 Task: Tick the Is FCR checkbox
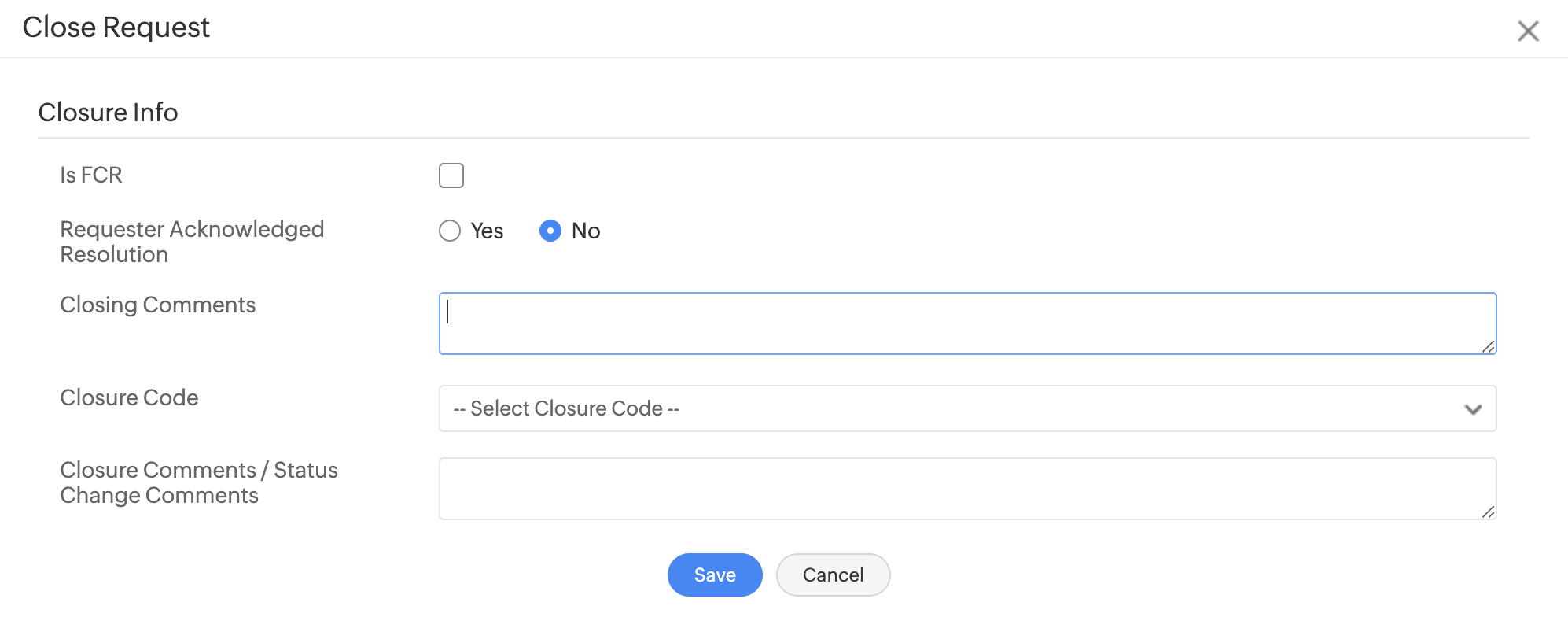click(x=451, y=175)
